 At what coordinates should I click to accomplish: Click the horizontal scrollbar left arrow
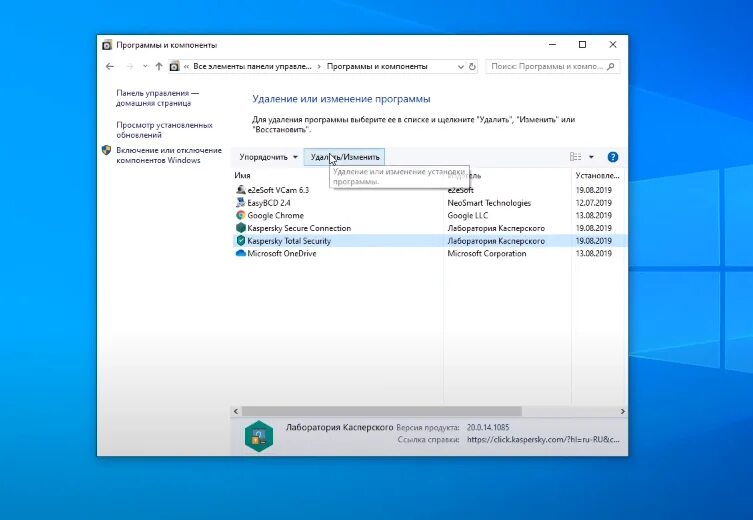coord(236,411)
